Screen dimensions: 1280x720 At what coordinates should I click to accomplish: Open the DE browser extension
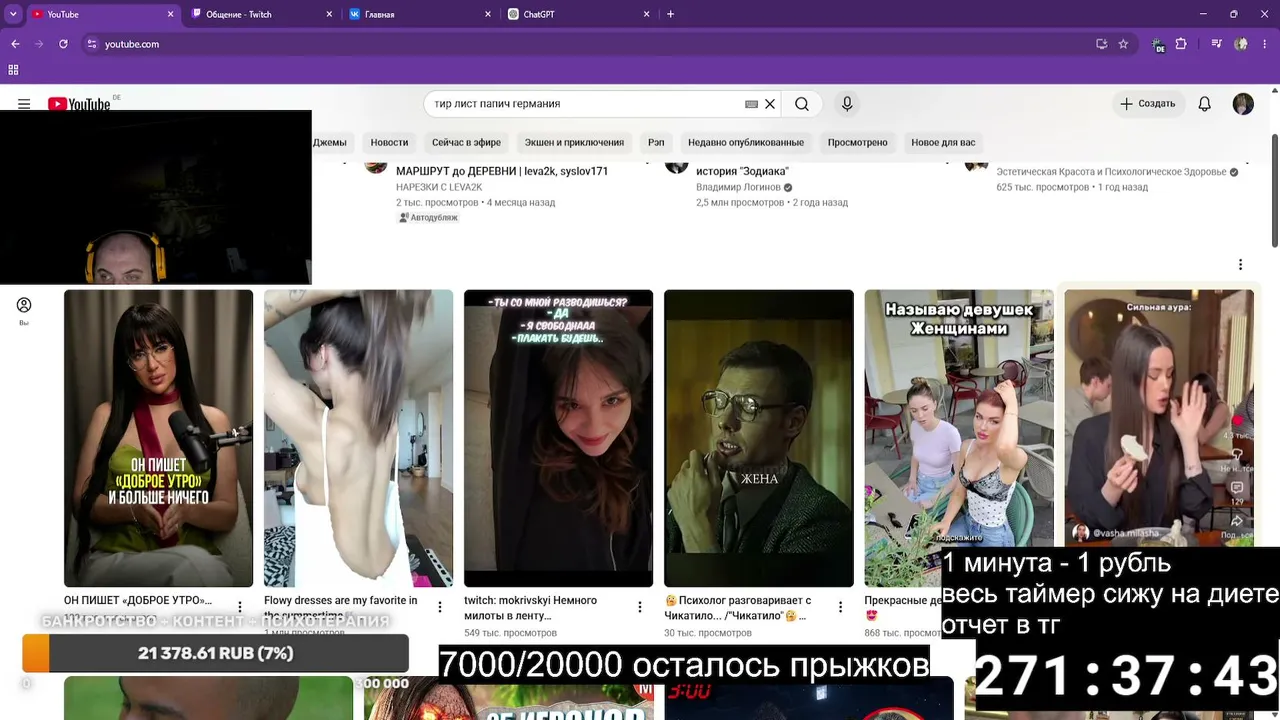(1158, 45)
